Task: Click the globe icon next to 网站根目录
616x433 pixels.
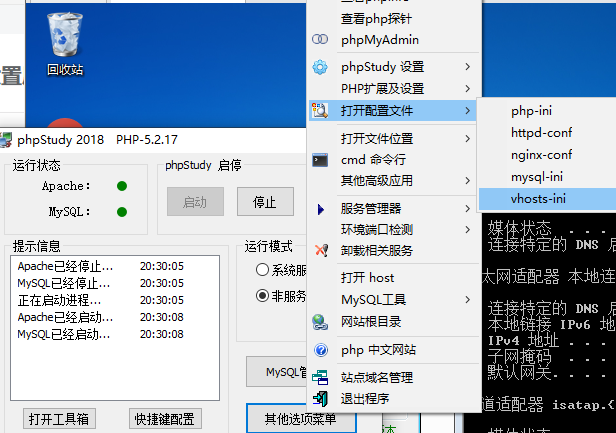Action: 320,322
